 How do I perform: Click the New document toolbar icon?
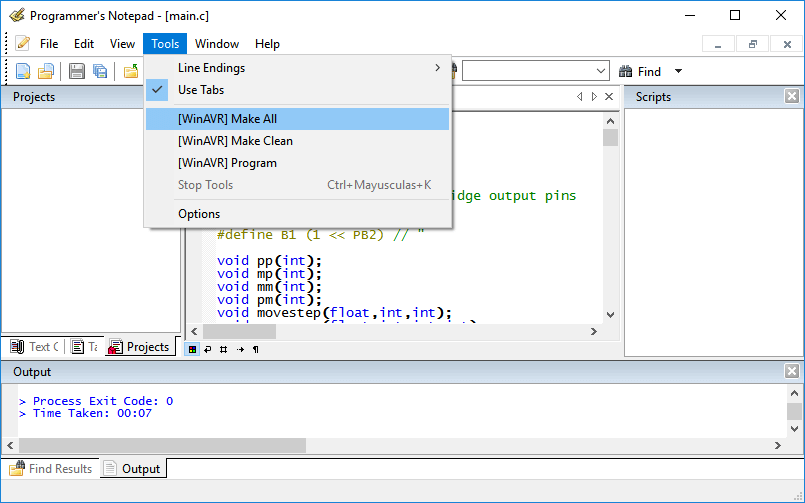click(23, 71)
